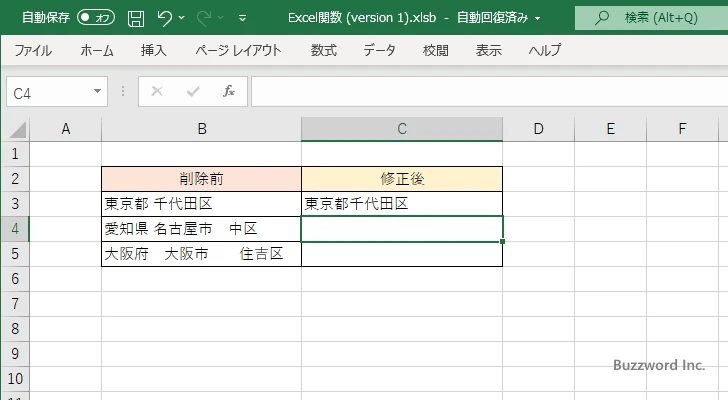Select column C header
This screenshot has height=400, width=728.
pos(401,128)
